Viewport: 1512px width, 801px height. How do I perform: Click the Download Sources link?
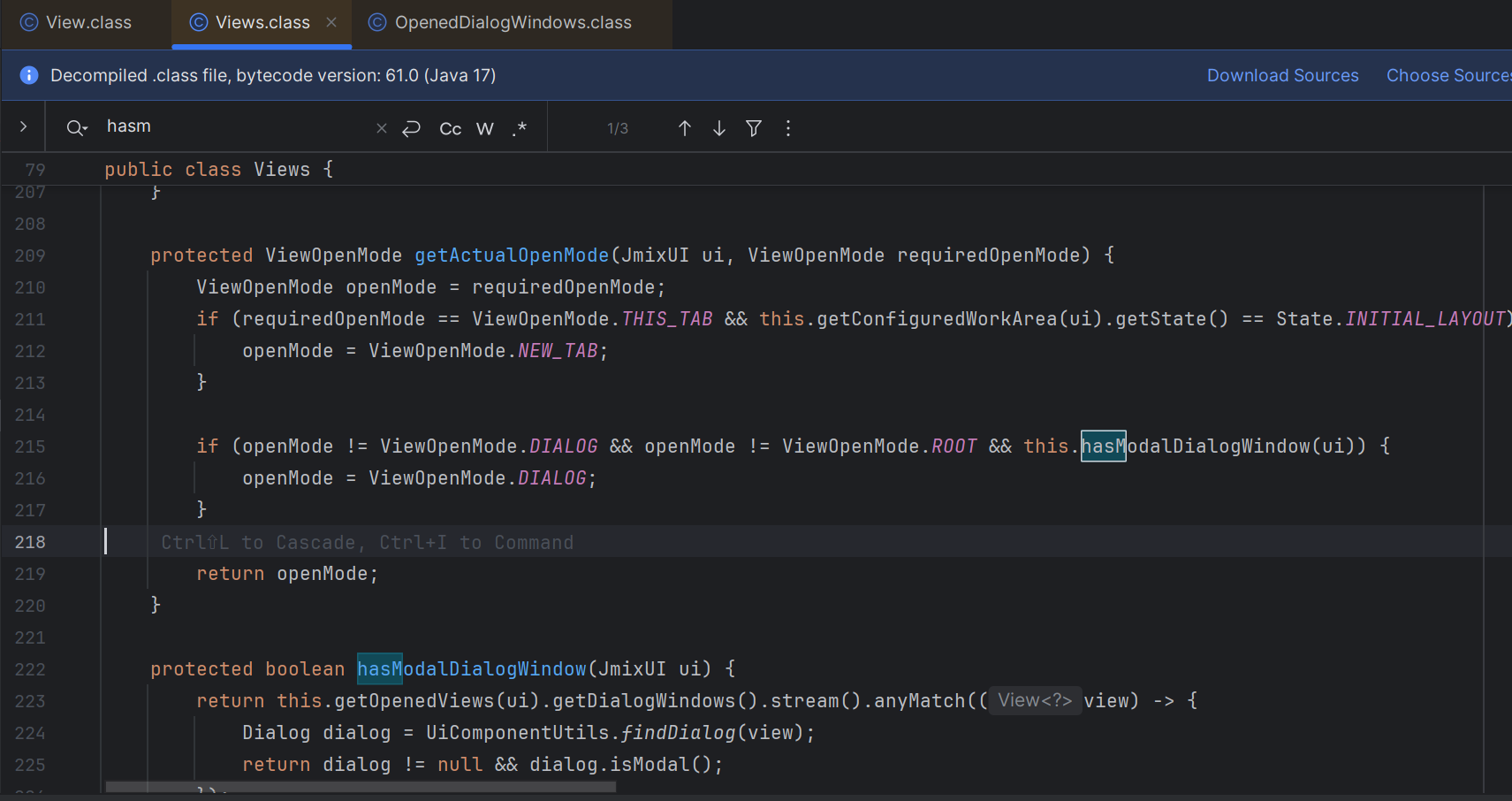point(1282,75)
